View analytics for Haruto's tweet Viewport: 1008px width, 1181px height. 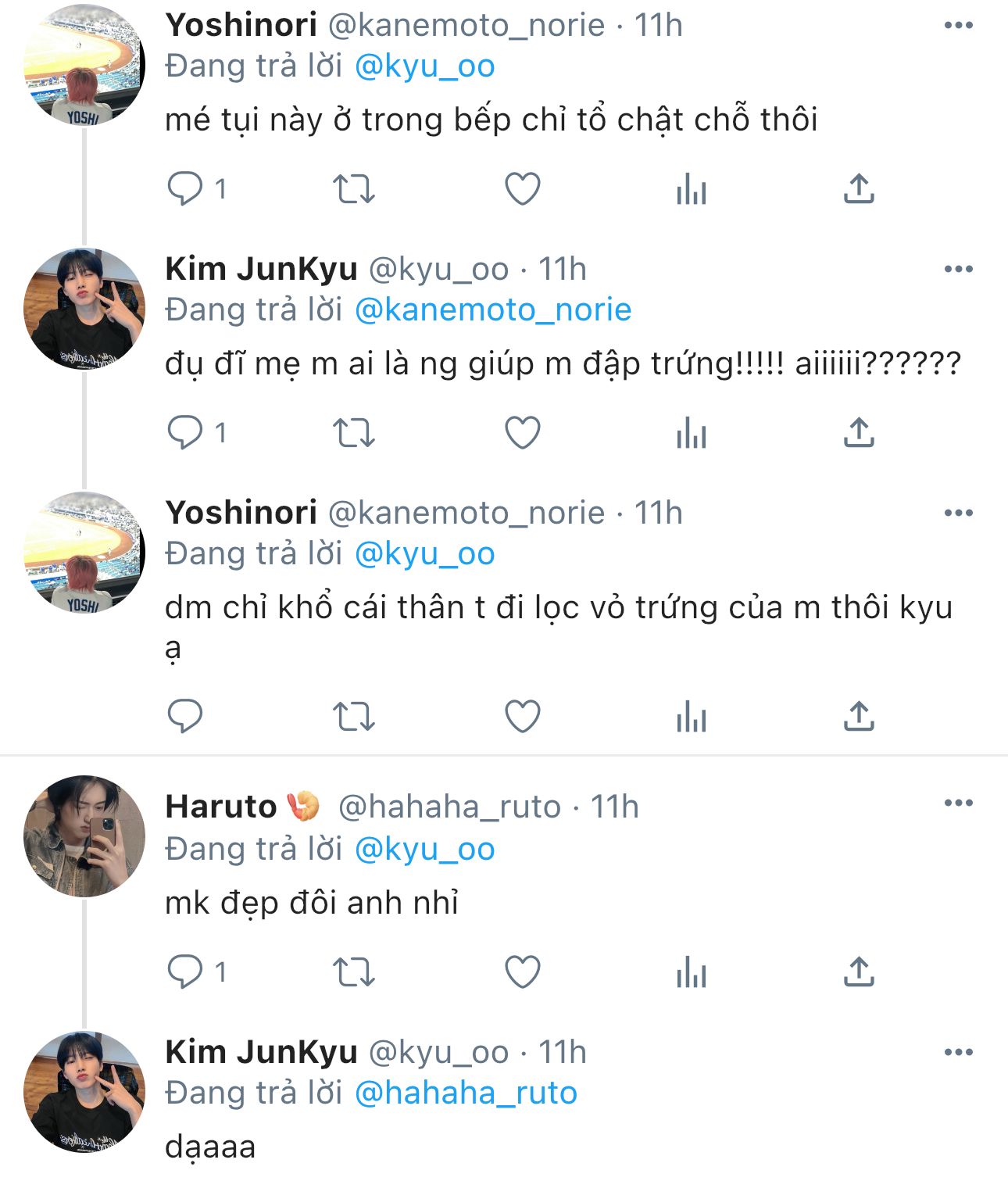pos(691,972)
